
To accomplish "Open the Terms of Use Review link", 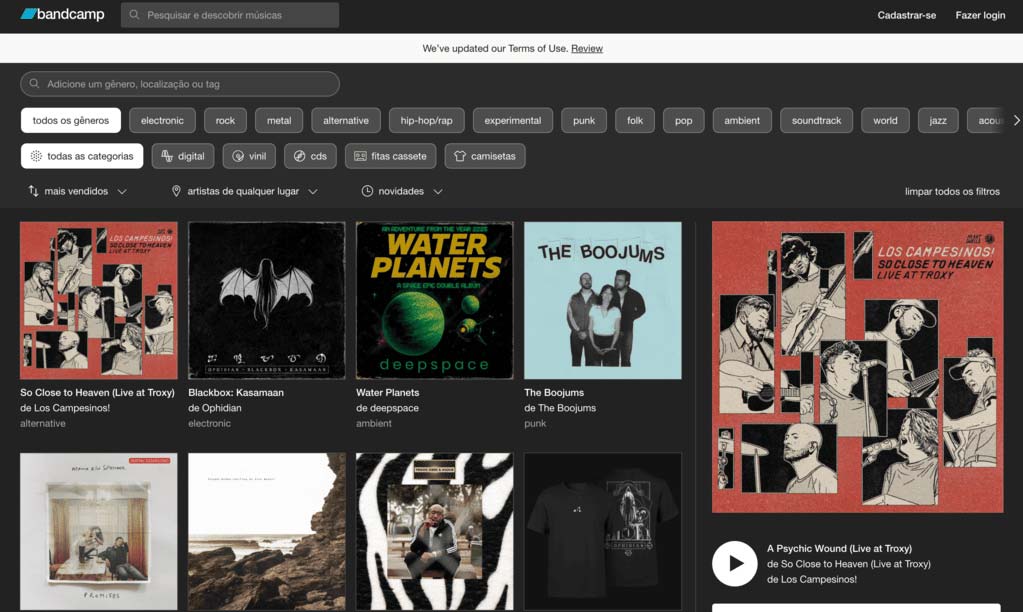I will [x=587, y=48].
